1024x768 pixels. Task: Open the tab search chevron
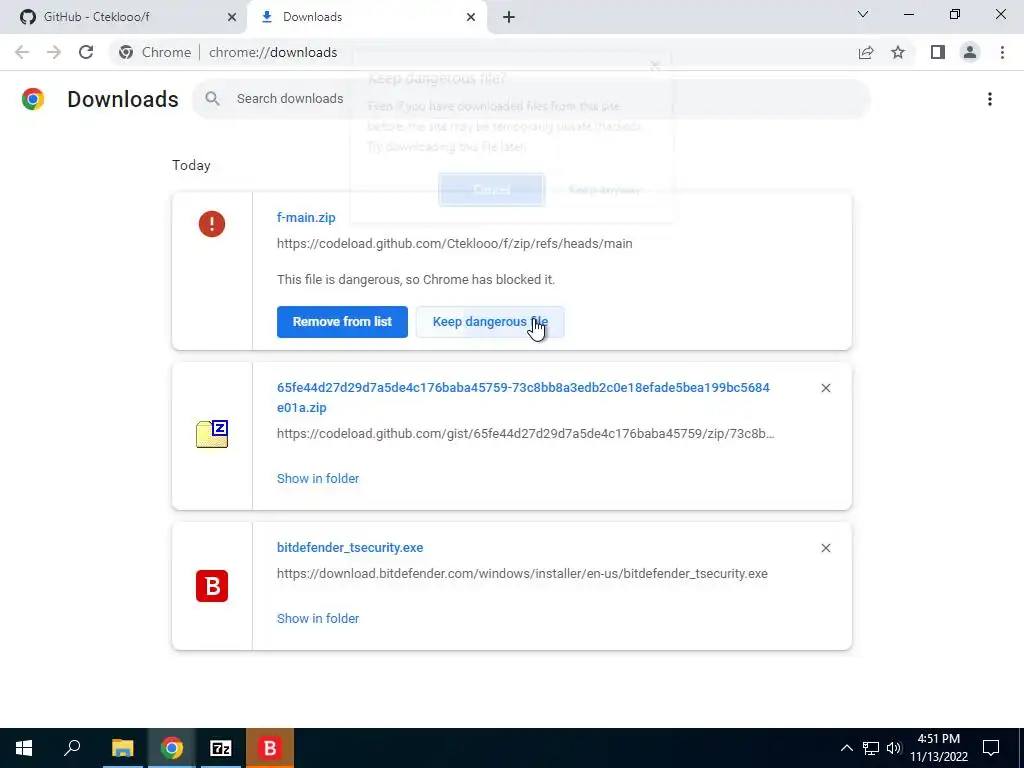(863, 14)
